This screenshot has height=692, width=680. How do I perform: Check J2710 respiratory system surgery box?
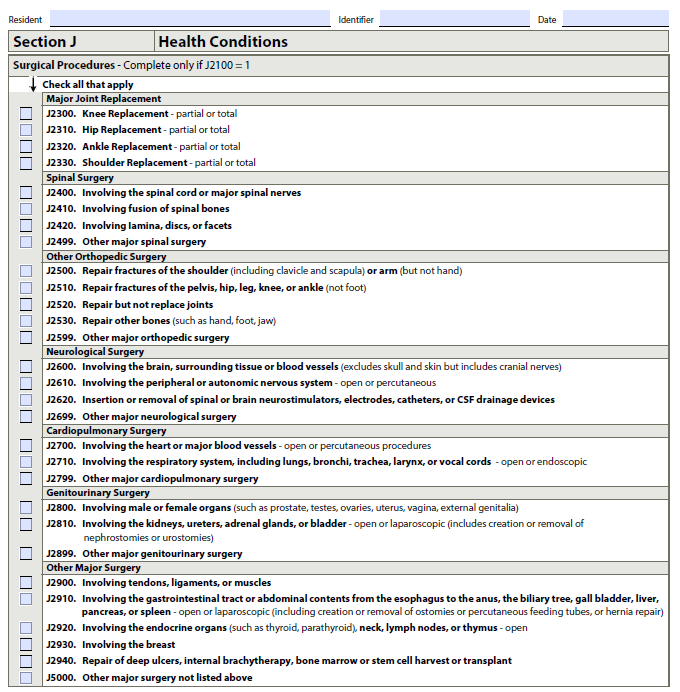26,462
